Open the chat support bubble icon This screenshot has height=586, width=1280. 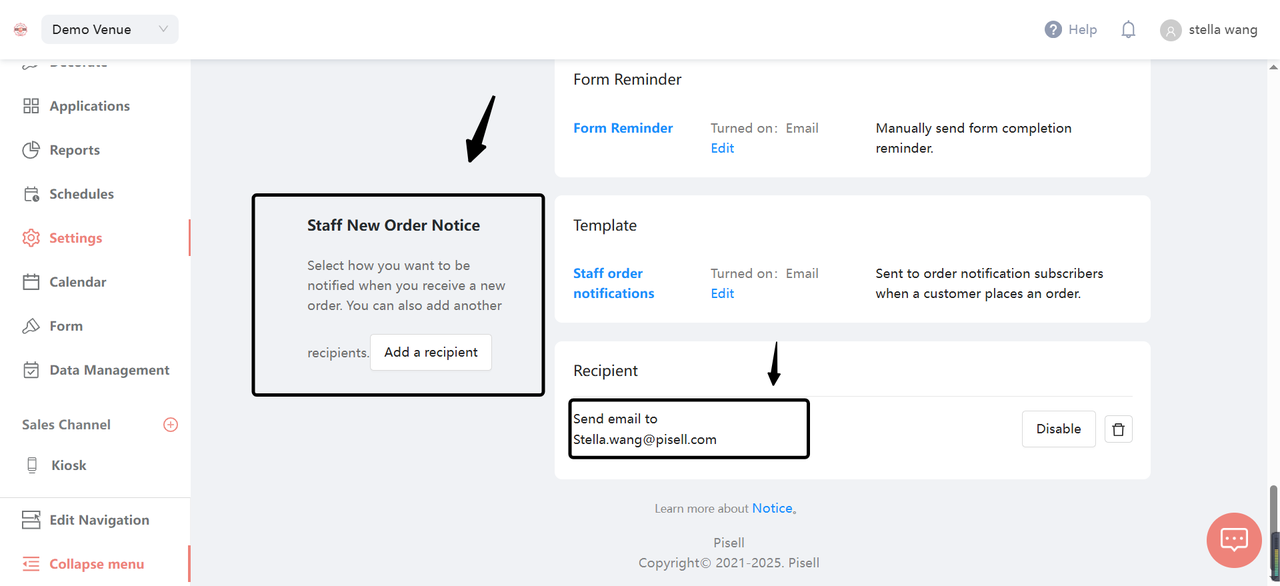(x=1234, y=539)
